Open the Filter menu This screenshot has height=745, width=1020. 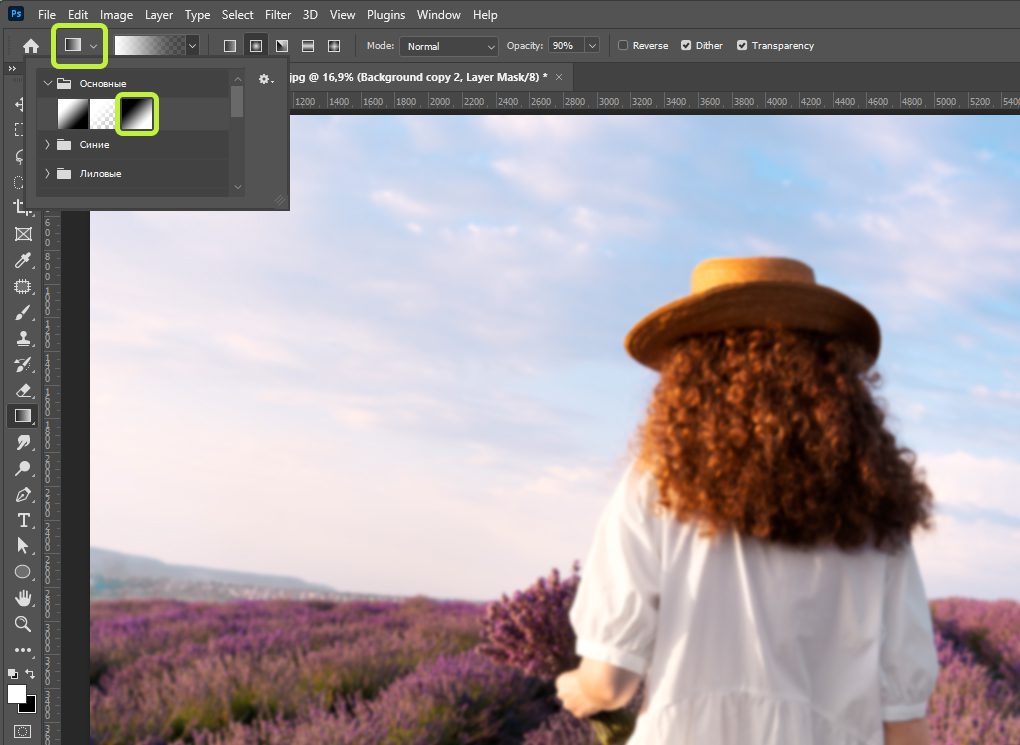click(x=278, y=14)
